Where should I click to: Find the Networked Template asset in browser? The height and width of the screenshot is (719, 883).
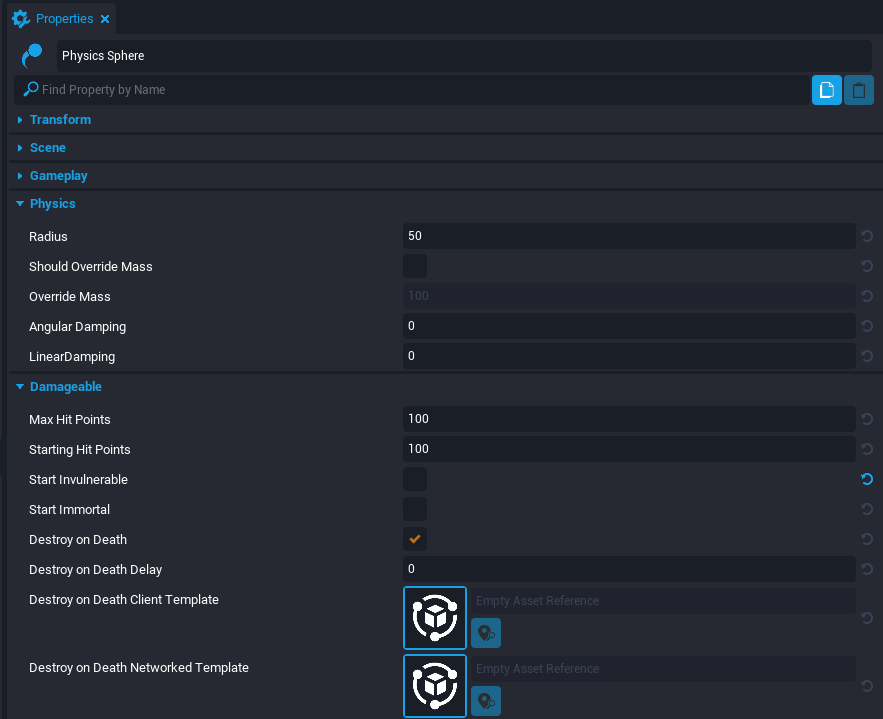486,701
